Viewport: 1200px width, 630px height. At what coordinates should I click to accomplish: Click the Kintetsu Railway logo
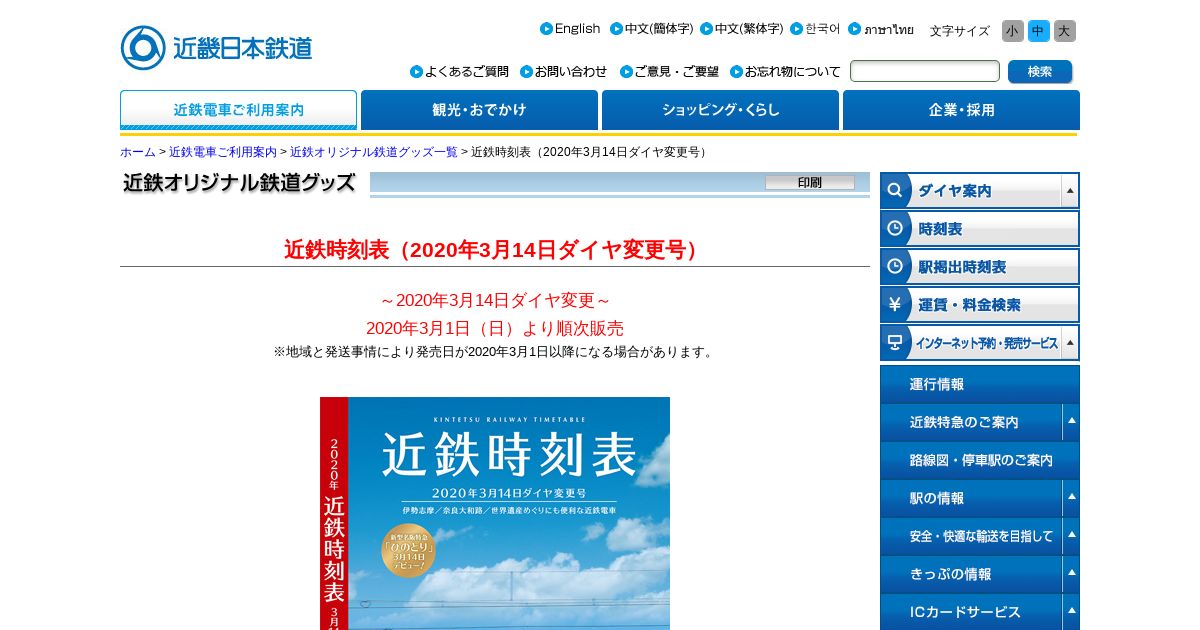(x=217, y=48)
